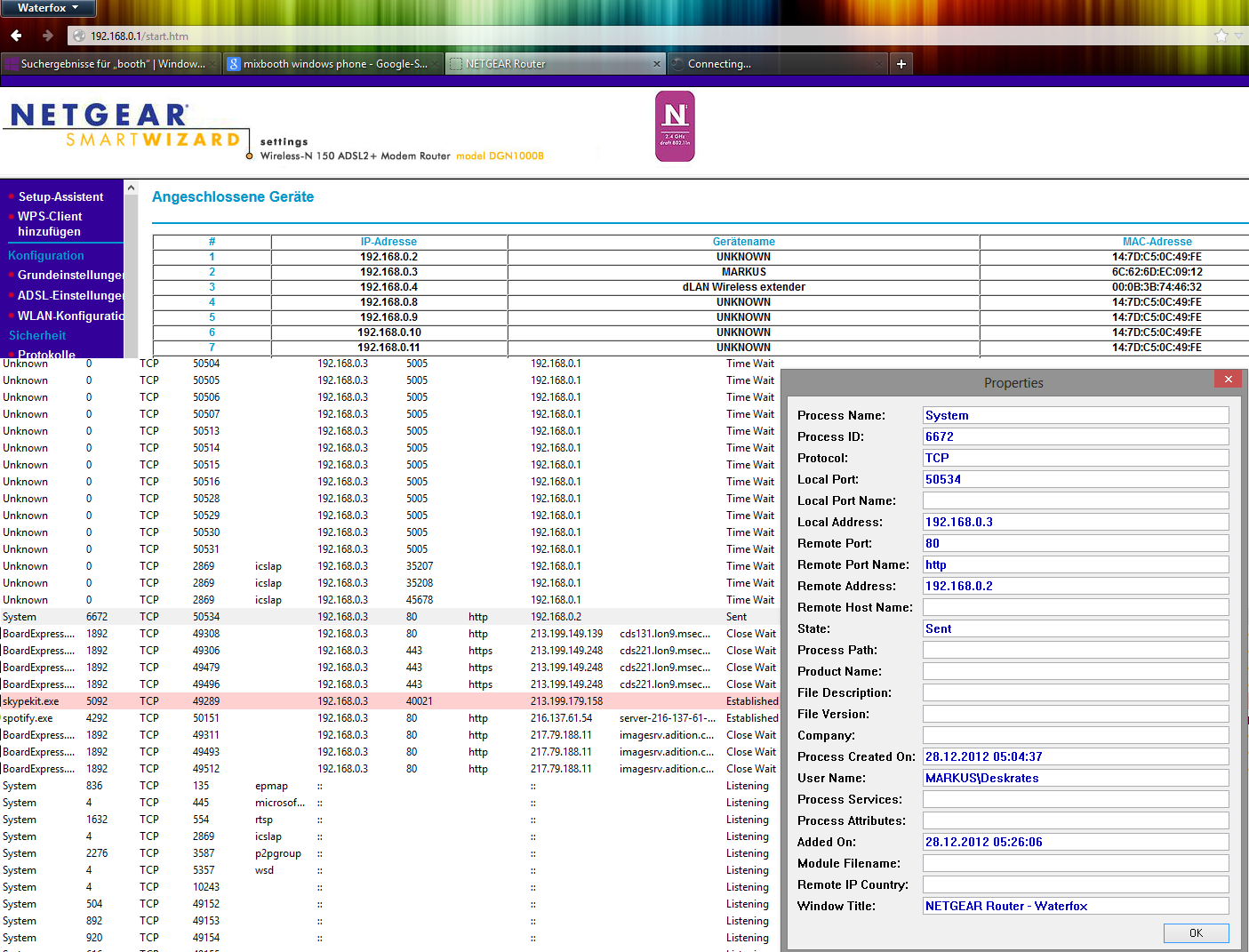The image size is (1249, 952).
Task: Open the Waterfox application menu
Action: [48, 8]
